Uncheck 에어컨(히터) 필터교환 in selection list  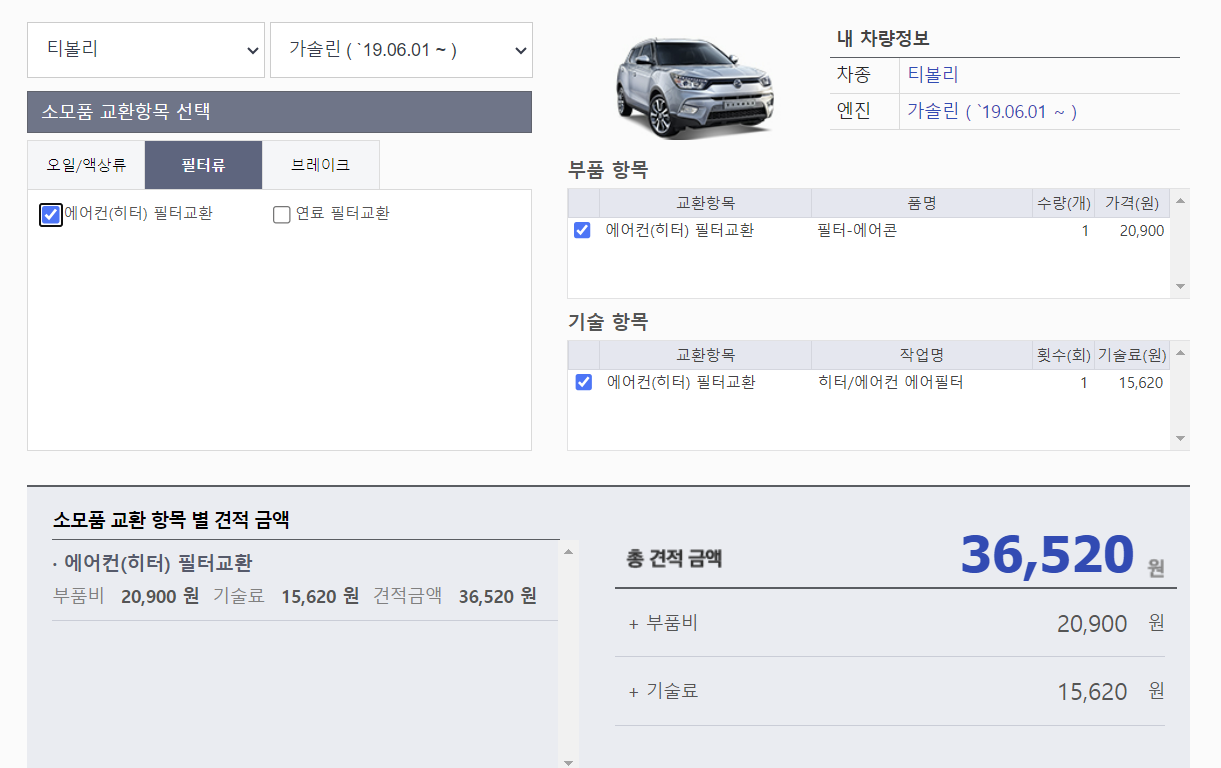pyautogui.click(x=51, y=214)
